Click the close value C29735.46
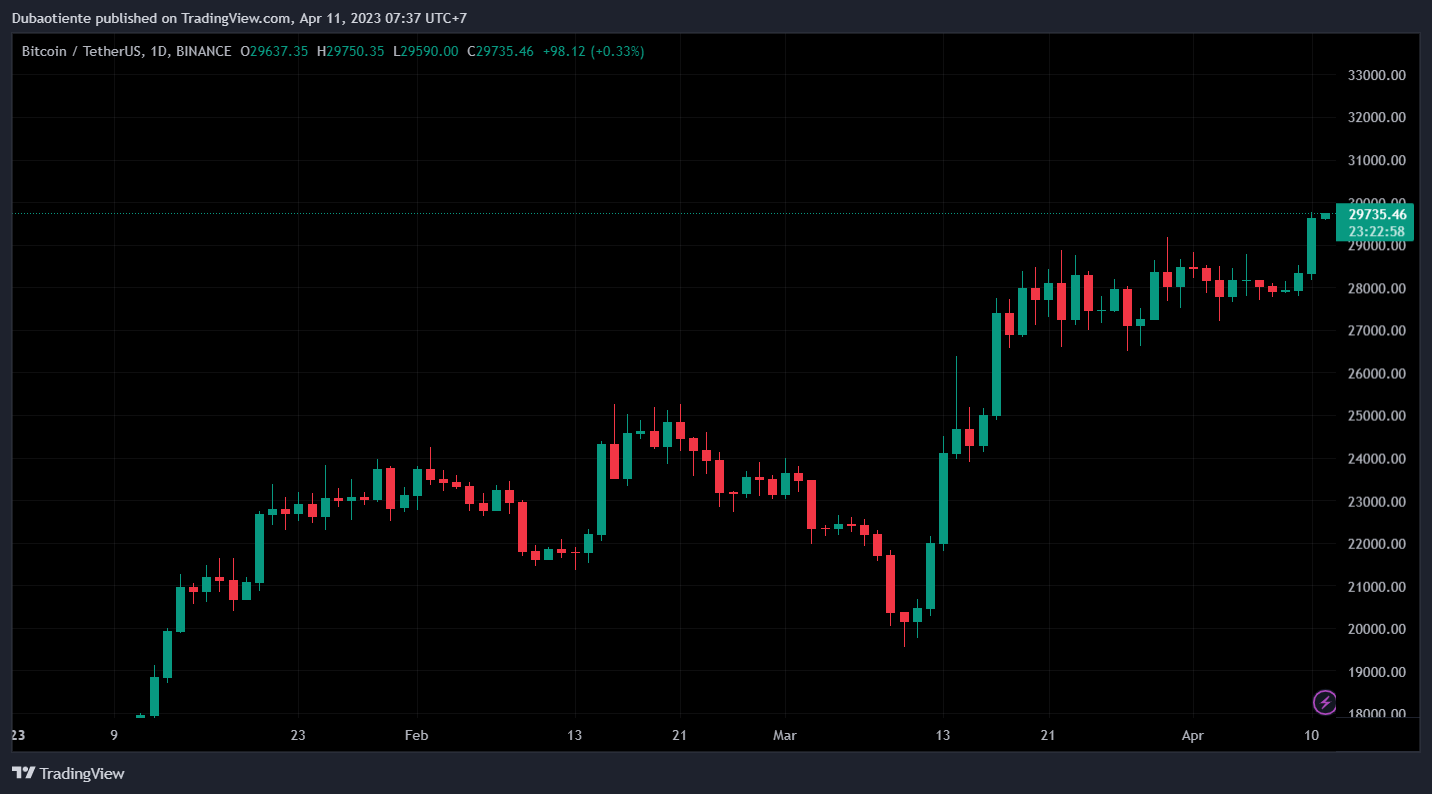Viewport: 1432px width, 794px height. point(501,51)
